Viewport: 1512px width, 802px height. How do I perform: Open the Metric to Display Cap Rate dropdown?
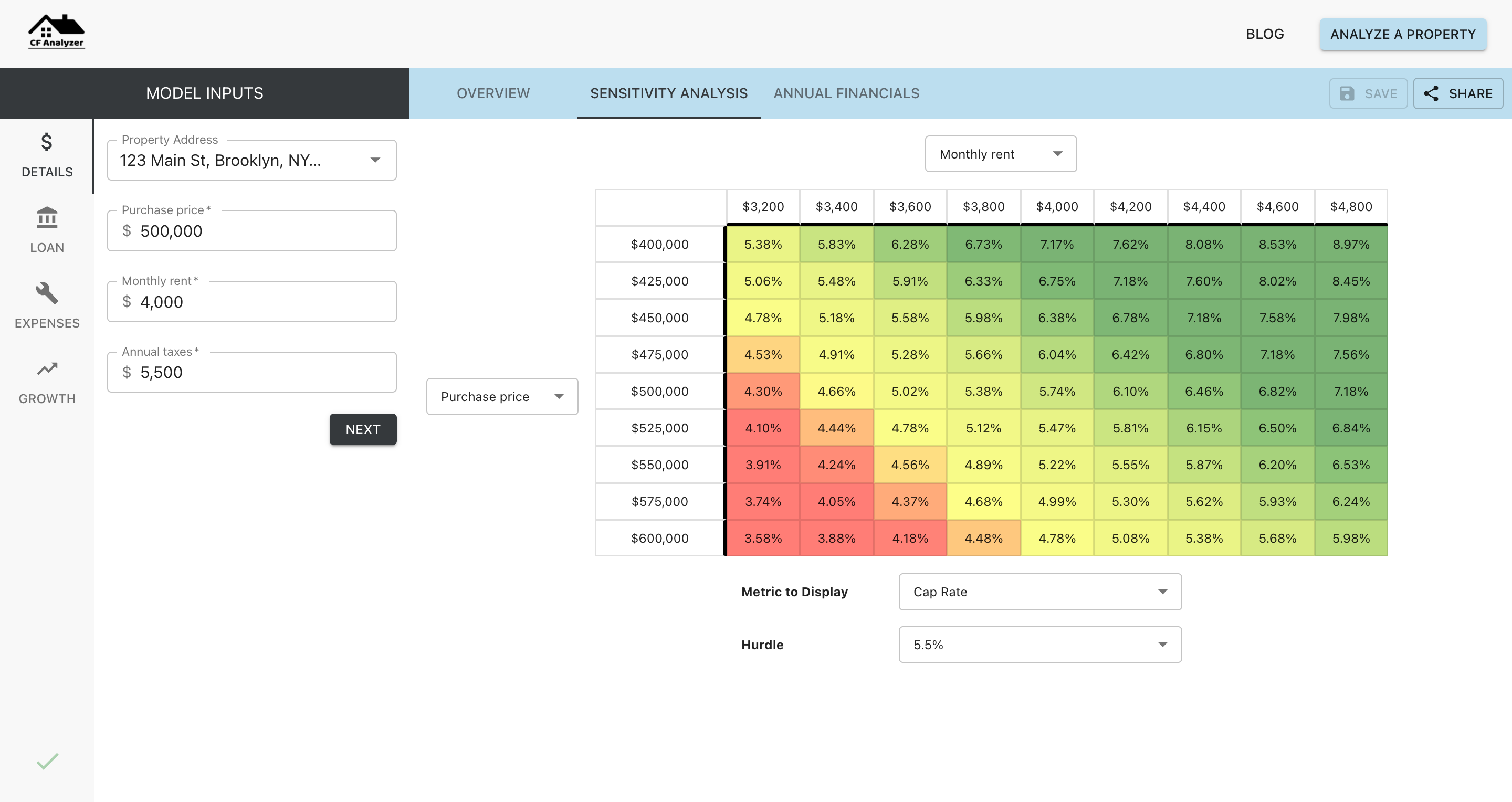coord(1039,592)
